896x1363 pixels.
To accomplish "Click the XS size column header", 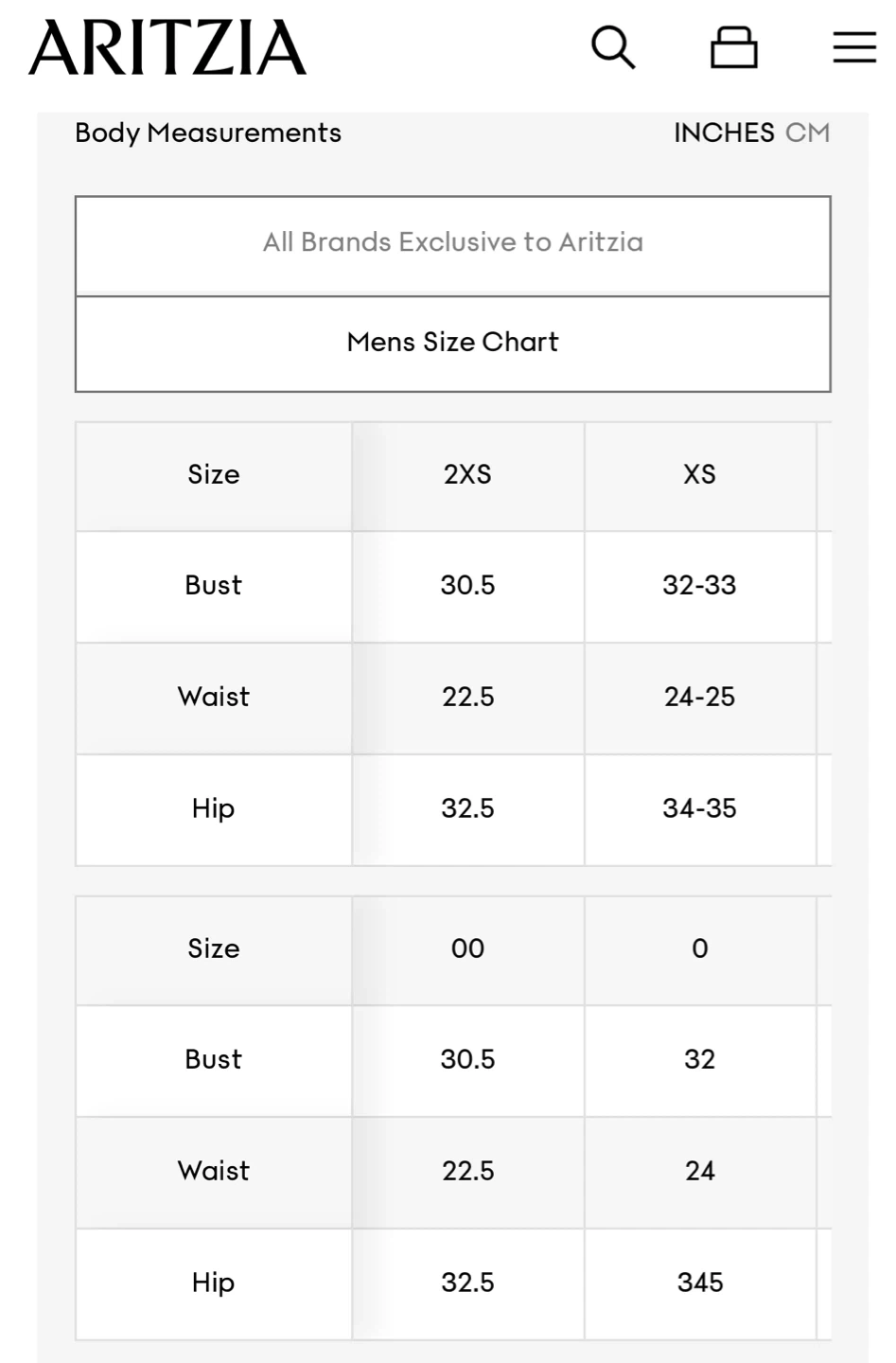I will pos(700,474).
